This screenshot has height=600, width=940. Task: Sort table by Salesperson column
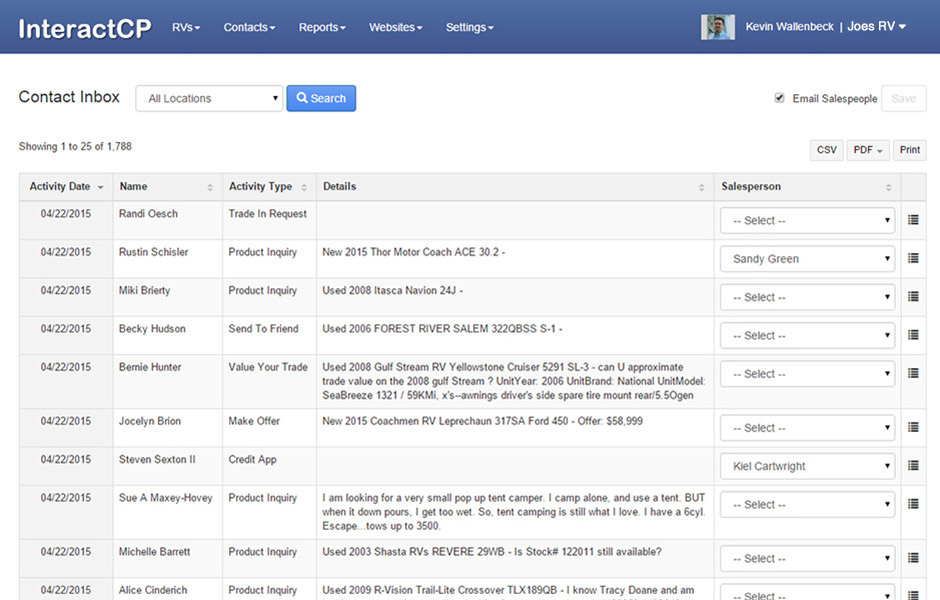(888, 187)
